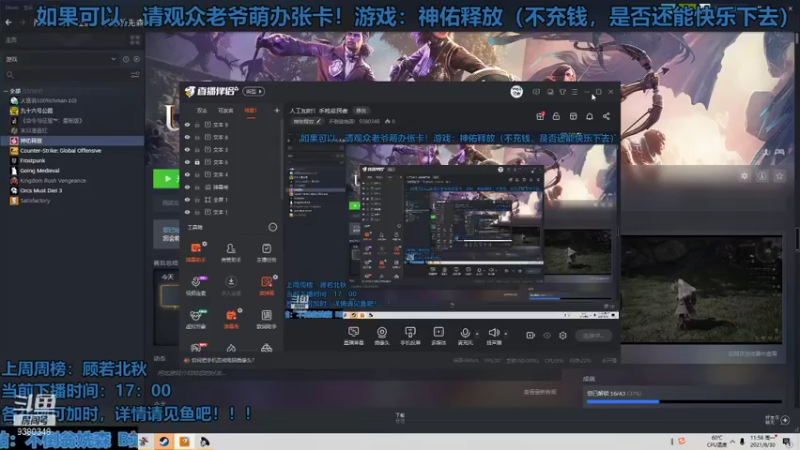
Task: Open the streamer tasks checklist-icon tool
Action: click(266, 252)
